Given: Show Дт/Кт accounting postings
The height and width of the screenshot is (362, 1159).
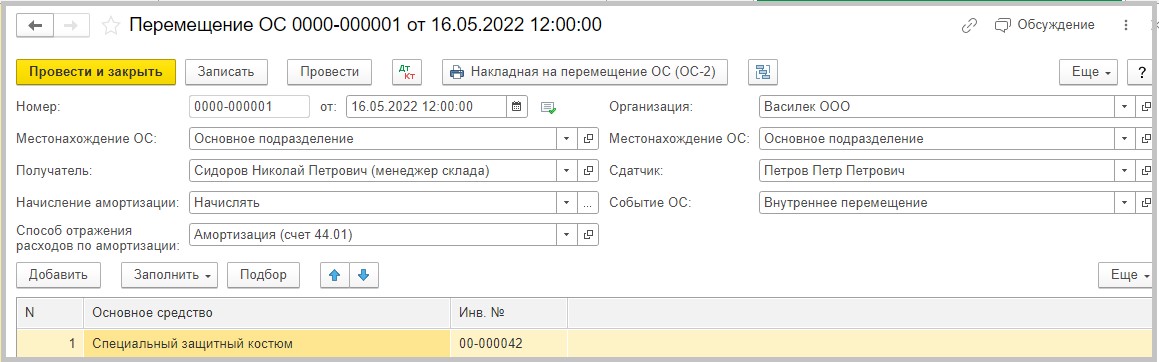Looking at the screenshot, I should click(x=406, y=72).
